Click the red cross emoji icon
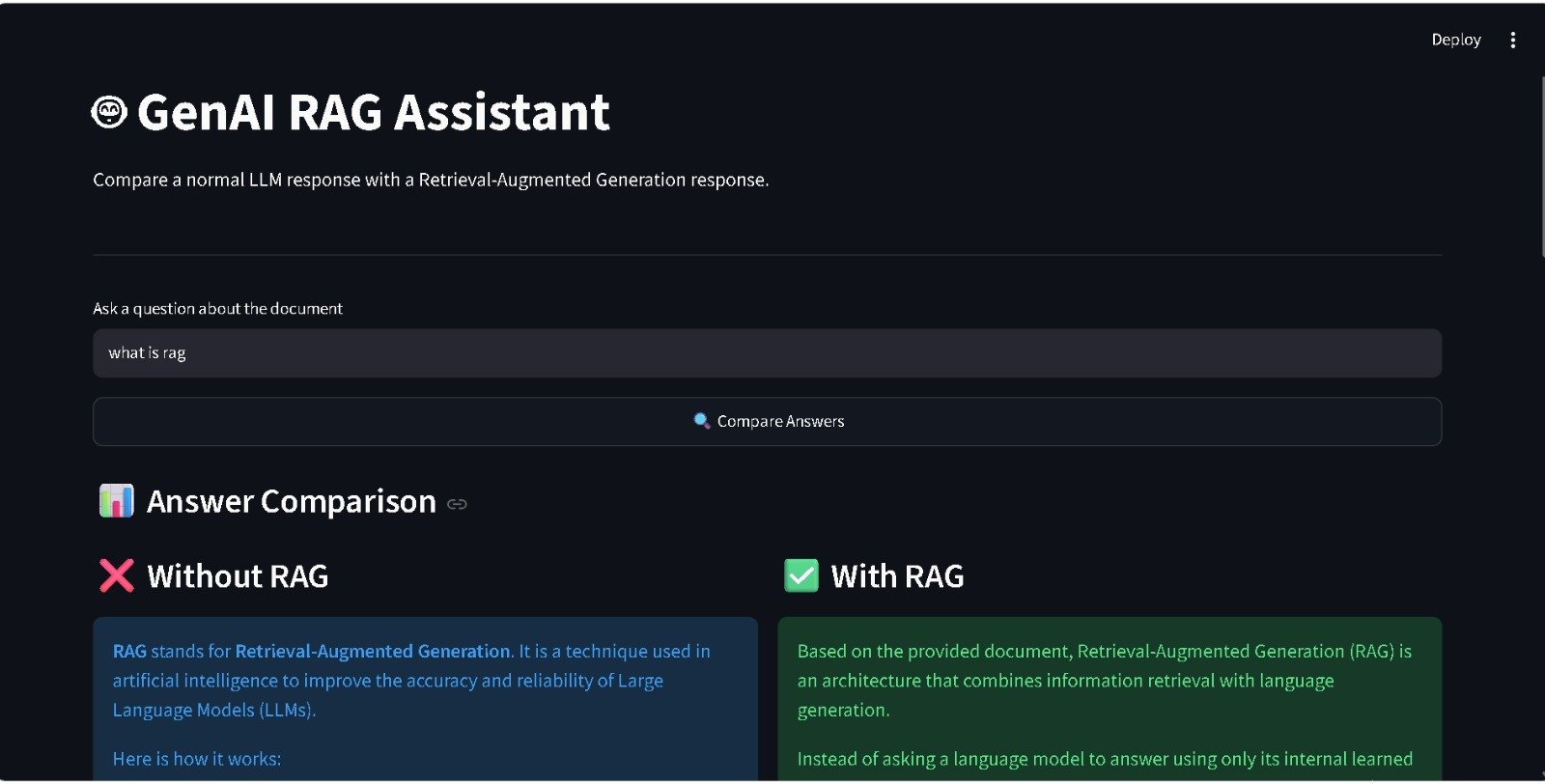Screen dimensions: 1545x784 (117, 575)
